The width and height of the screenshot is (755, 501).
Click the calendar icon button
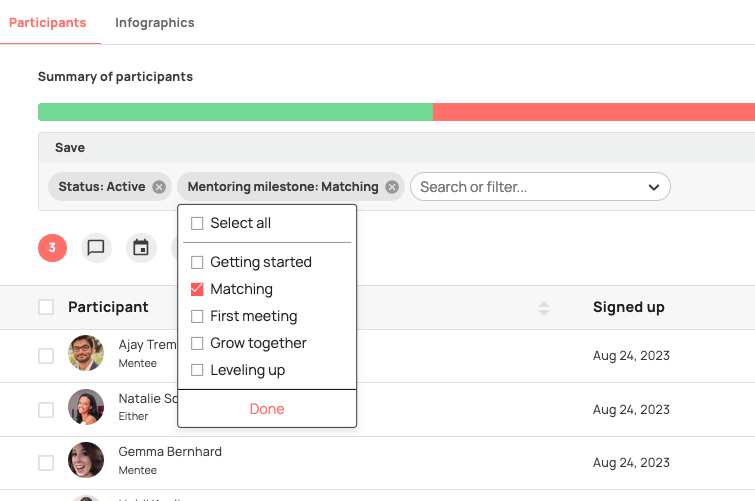click(x=141, y=247)
